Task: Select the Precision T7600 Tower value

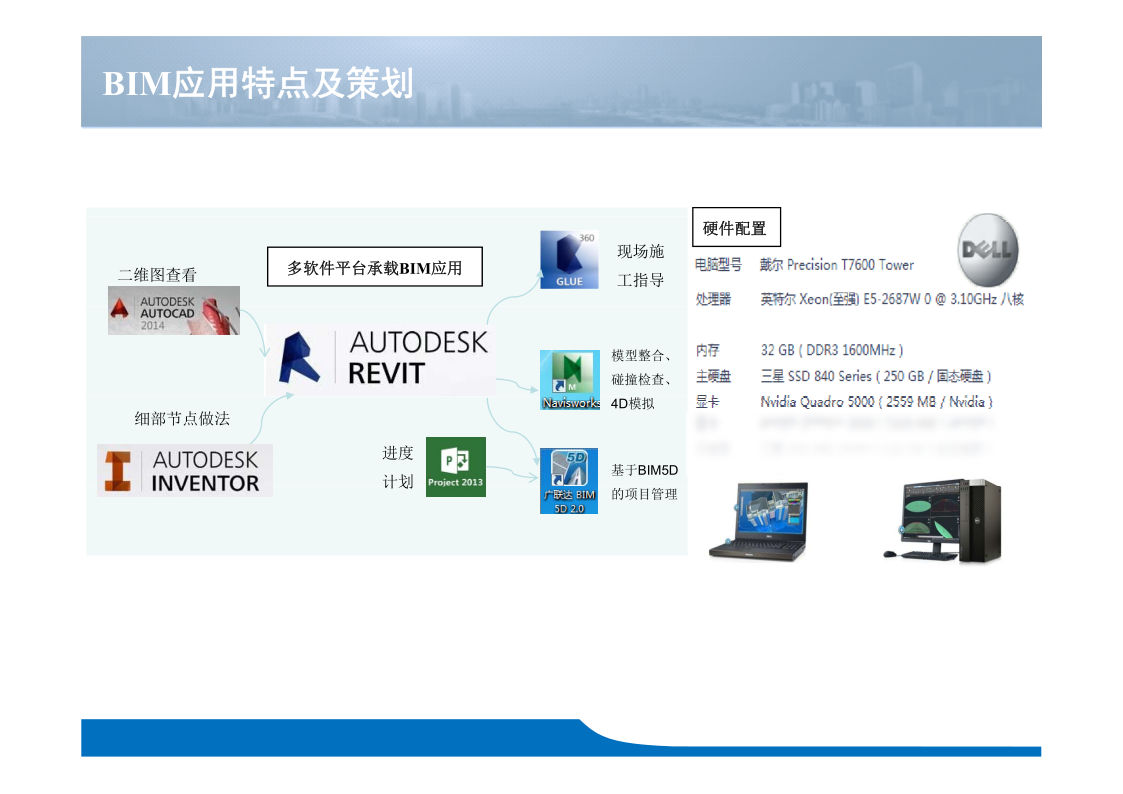Action: (x=837, y=265)
